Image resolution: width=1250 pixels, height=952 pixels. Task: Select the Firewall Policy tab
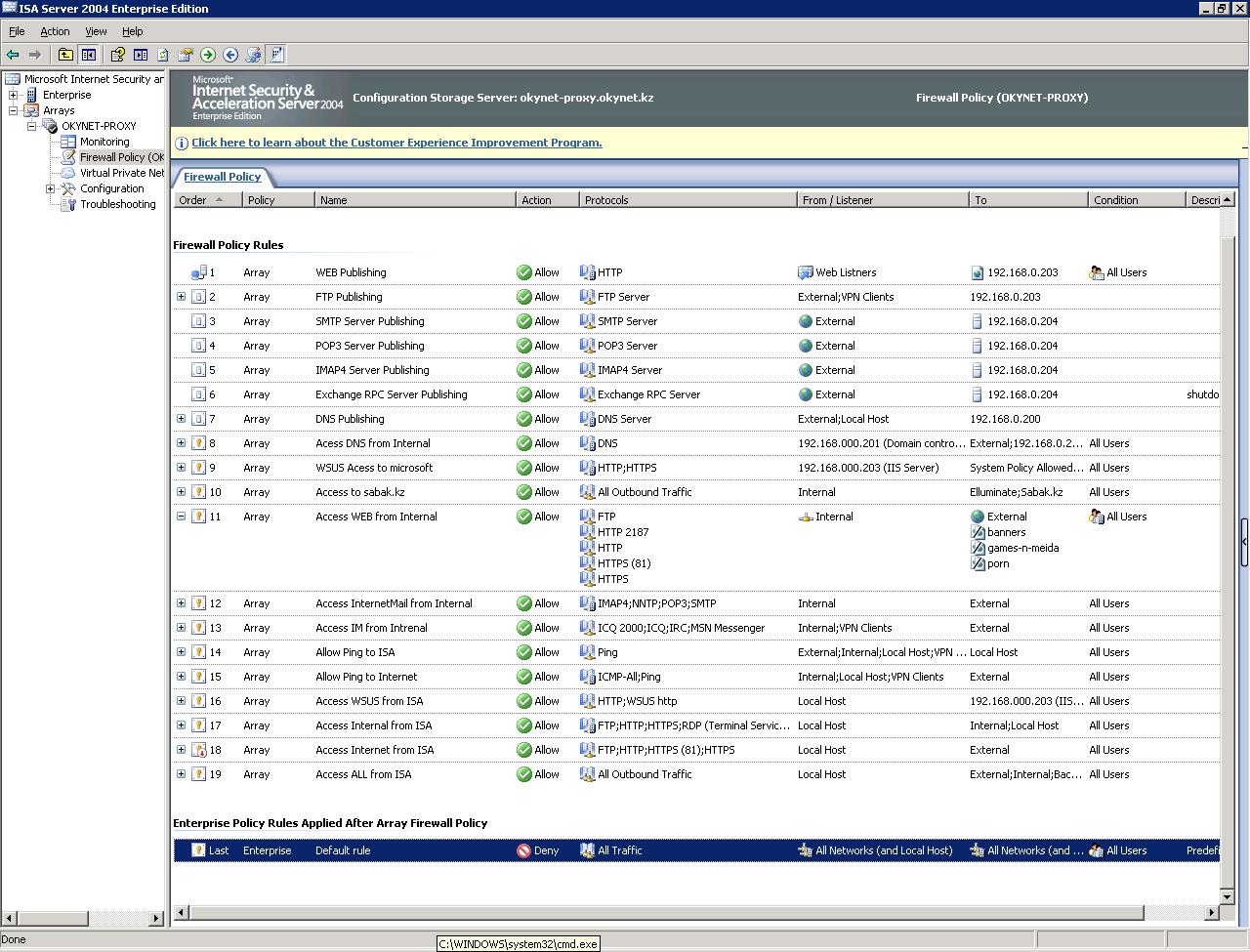tap(223, 177)
